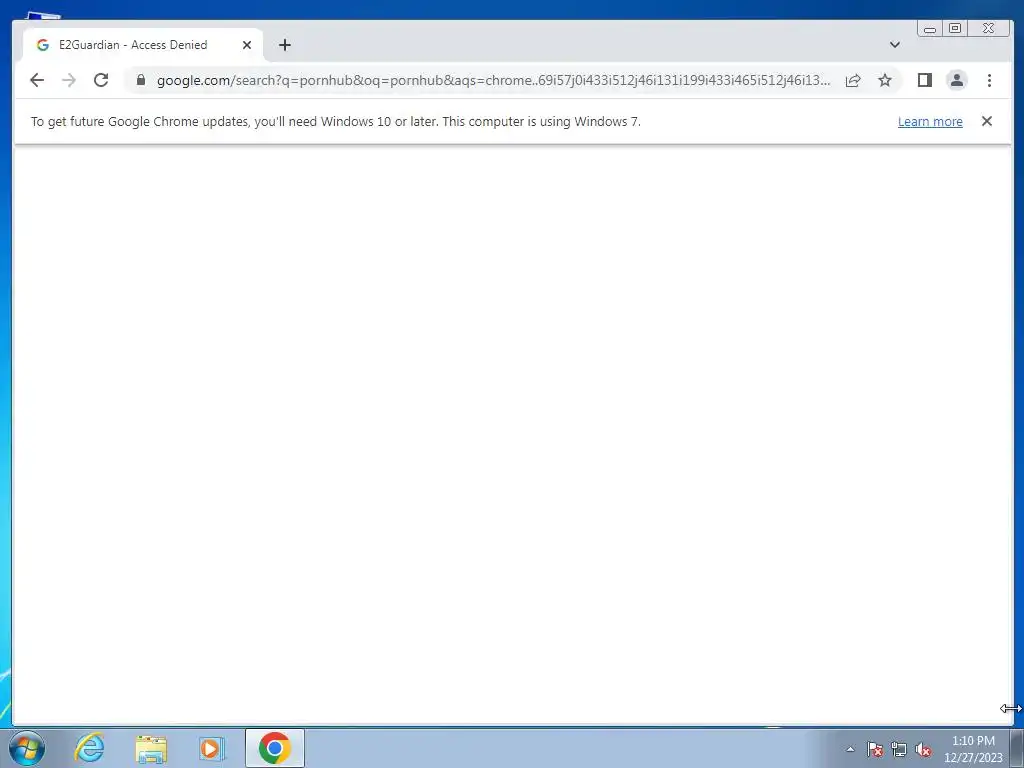
Task: Close the Chrome window
Action: [x=989, y=28]
